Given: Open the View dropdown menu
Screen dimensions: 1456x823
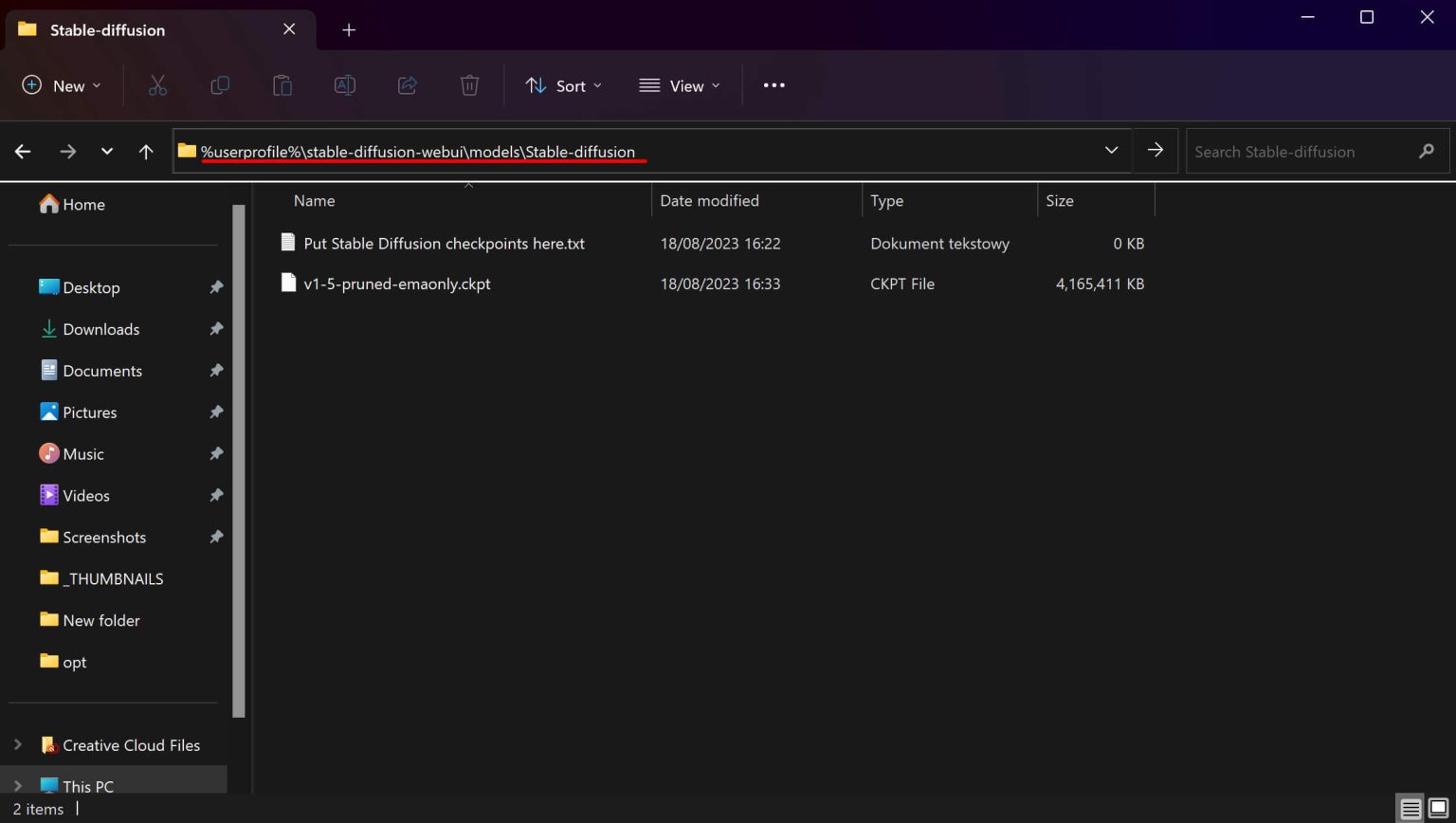Looking at the screenshot, I should (x=680, y=85).
